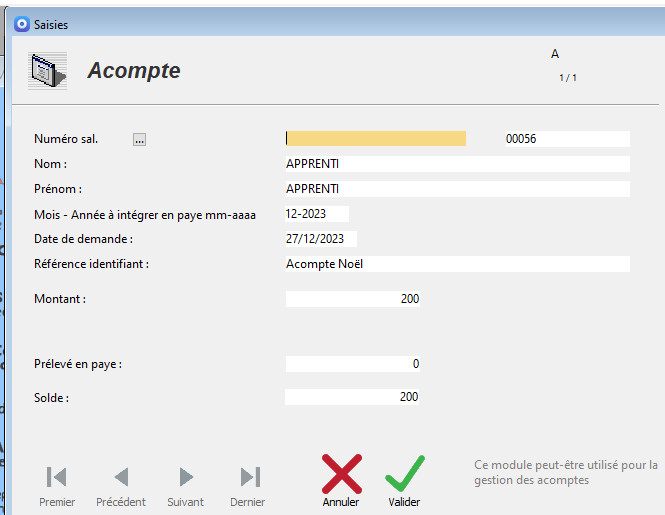Click the Prélevé en paye field

click(353, 364)
